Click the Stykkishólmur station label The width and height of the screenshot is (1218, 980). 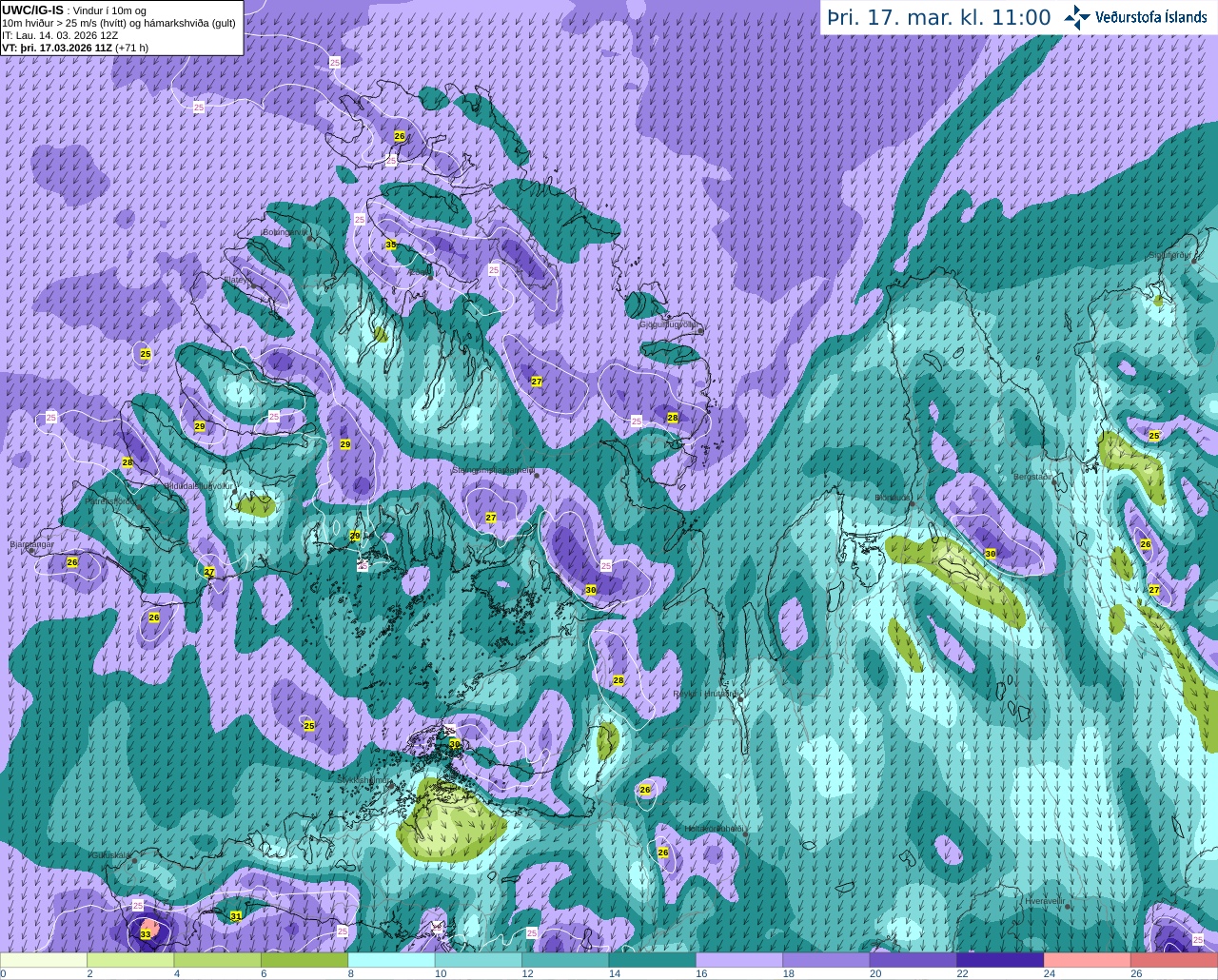point(363,779)
